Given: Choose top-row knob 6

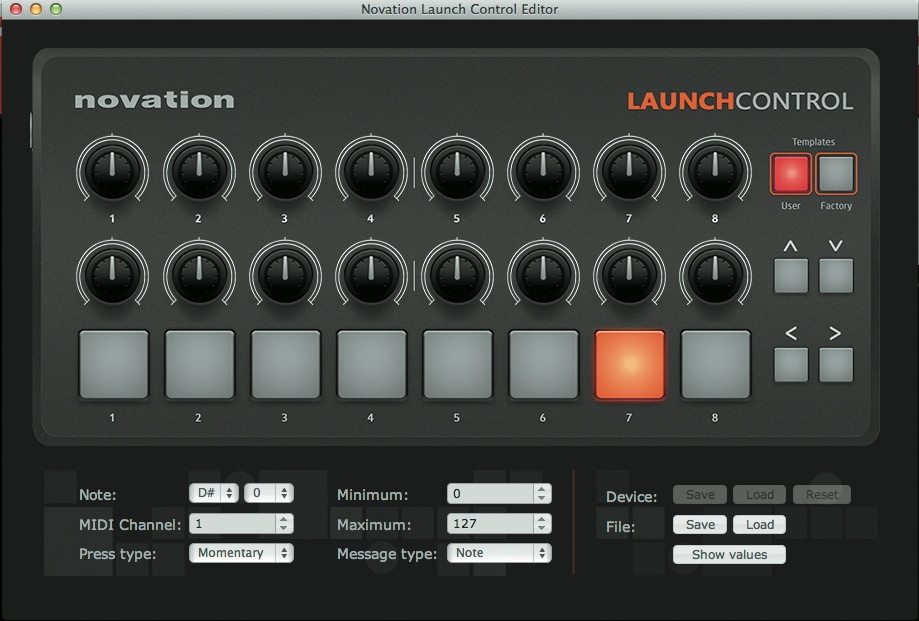Looking at the screenshot, I should pyautogui.click(x=543, y=170).
